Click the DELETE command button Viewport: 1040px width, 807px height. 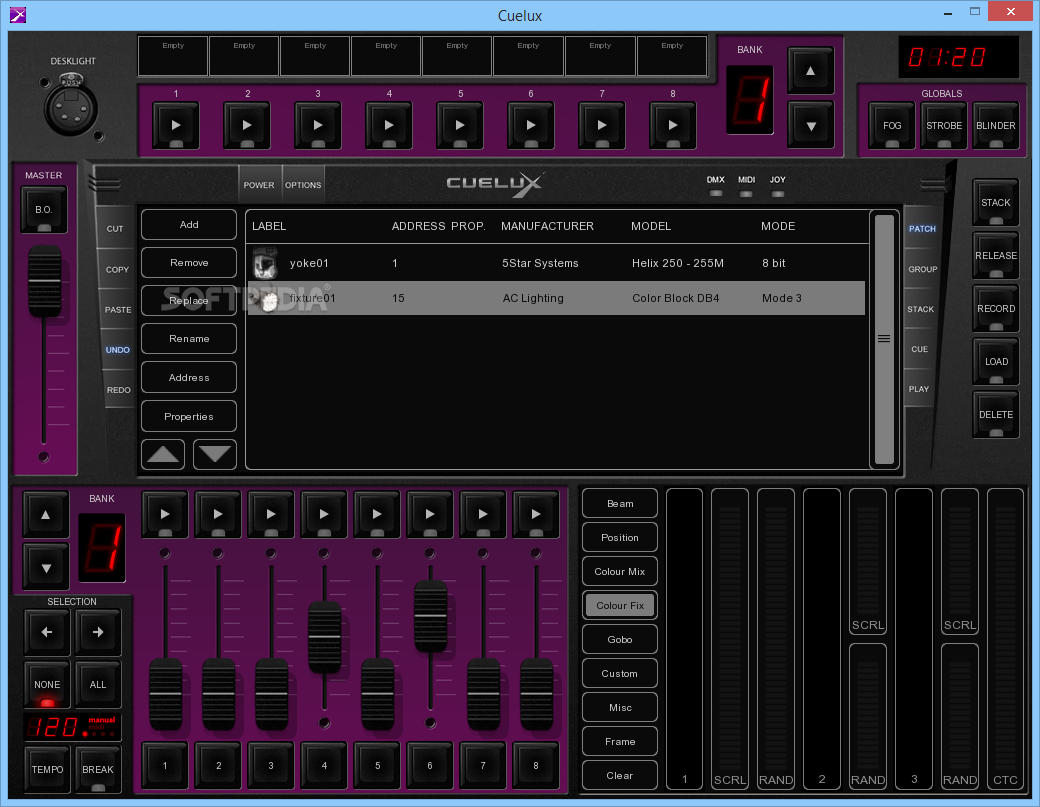click(x=996, y=414)
